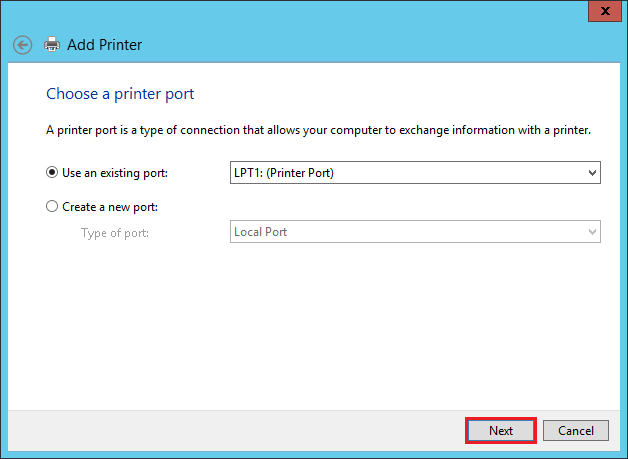Click the chevron on the Type of port dropdown
Screen dimensions: 628x459
(x=592, y=232)
